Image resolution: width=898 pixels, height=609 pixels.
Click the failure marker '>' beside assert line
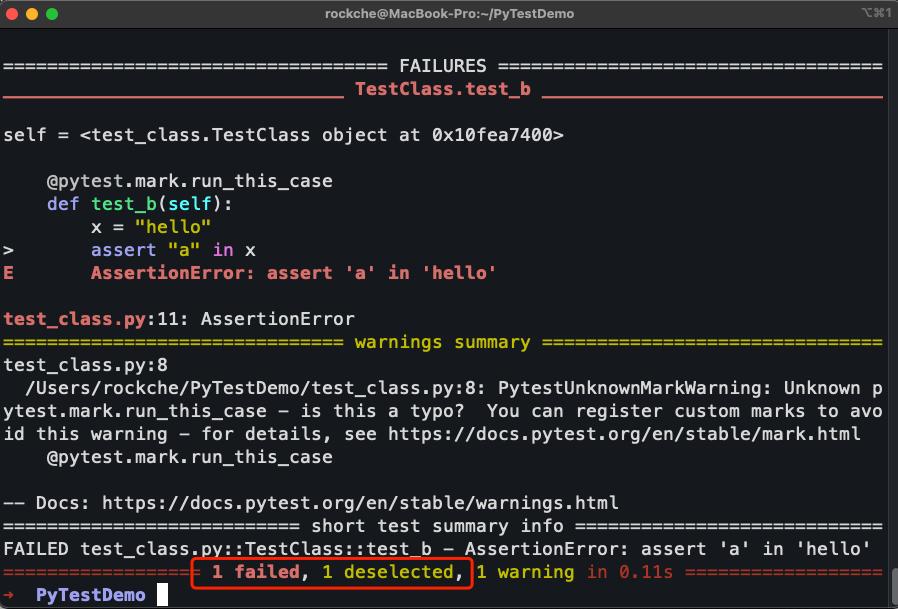coord(7,250)
